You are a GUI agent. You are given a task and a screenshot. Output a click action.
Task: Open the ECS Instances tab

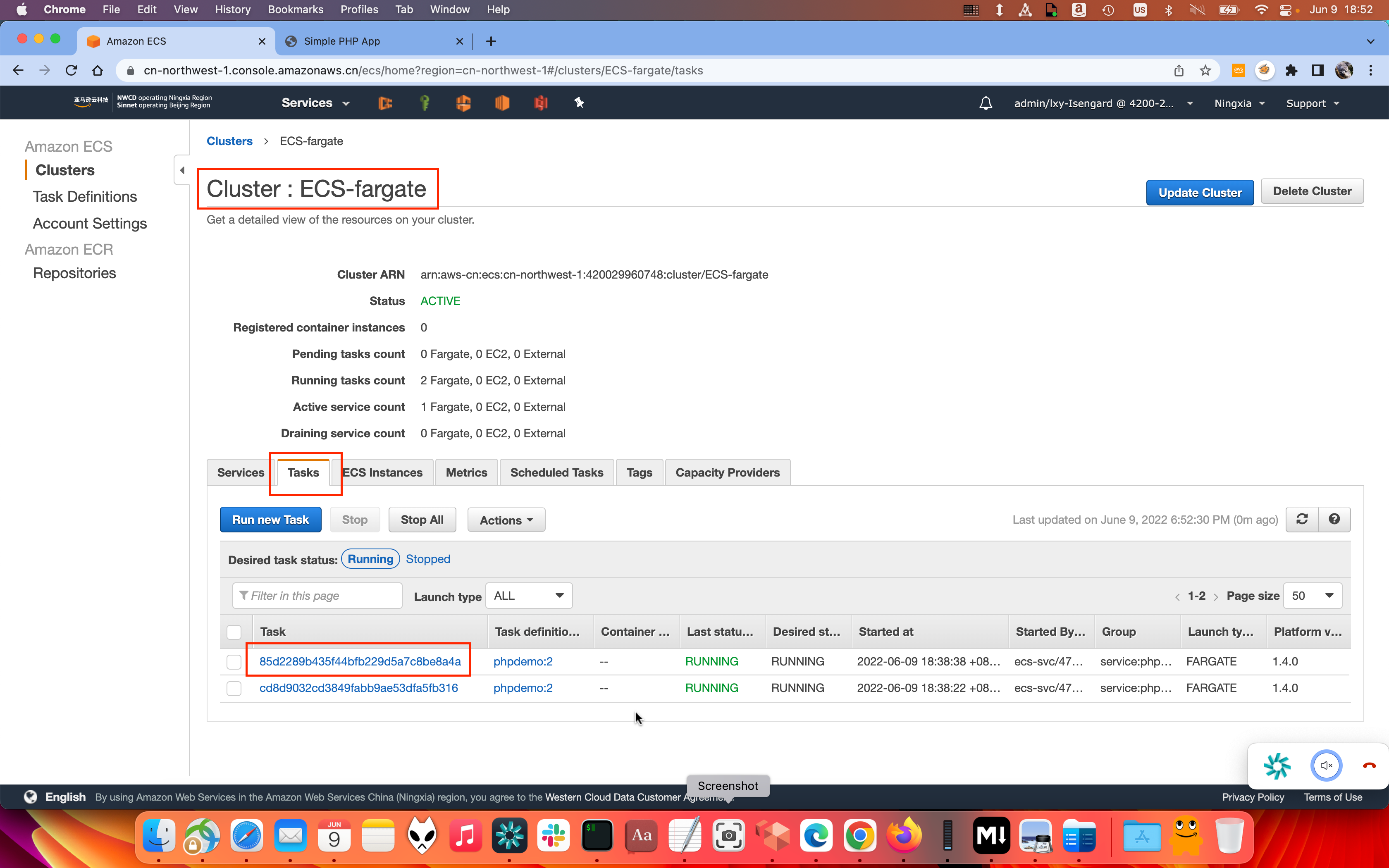382,472
